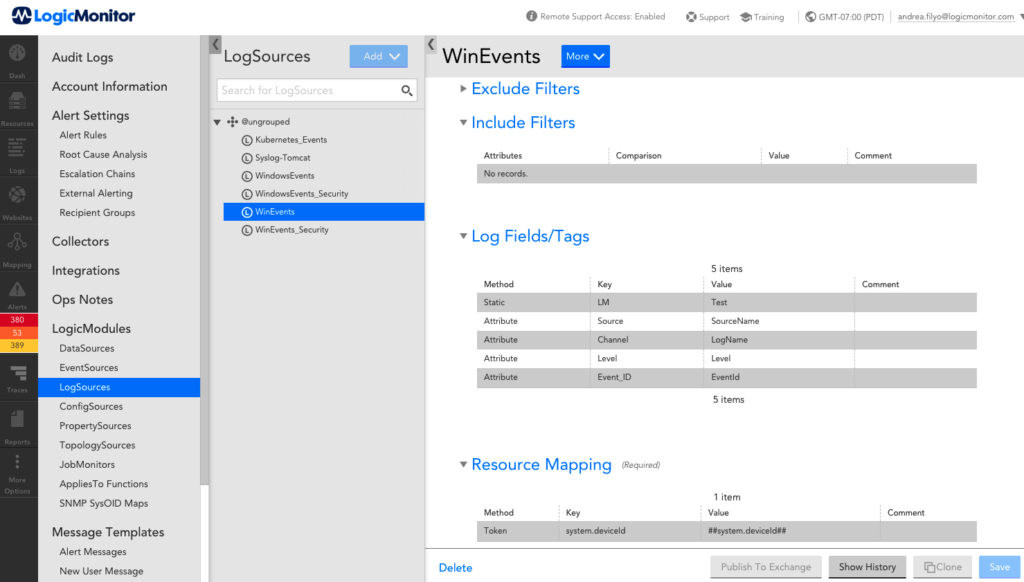
Task: Open the Add dropdown in LogSources
Action: [x=379, y=56]
